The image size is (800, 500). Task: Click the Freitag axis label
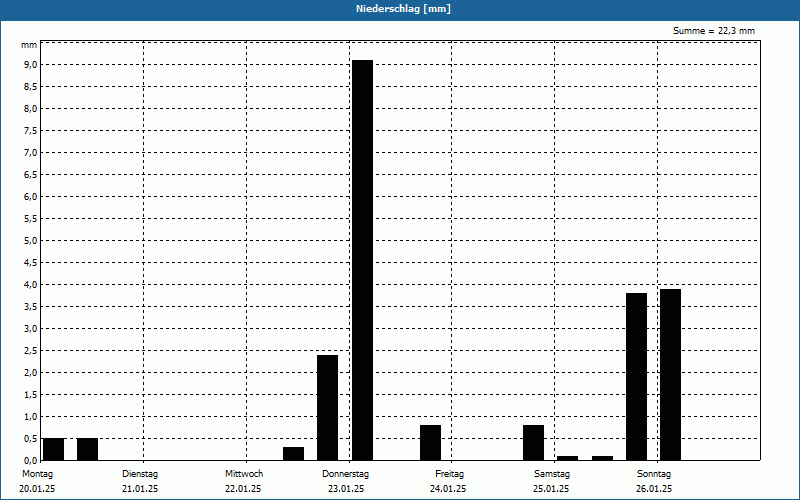[449, 474]
